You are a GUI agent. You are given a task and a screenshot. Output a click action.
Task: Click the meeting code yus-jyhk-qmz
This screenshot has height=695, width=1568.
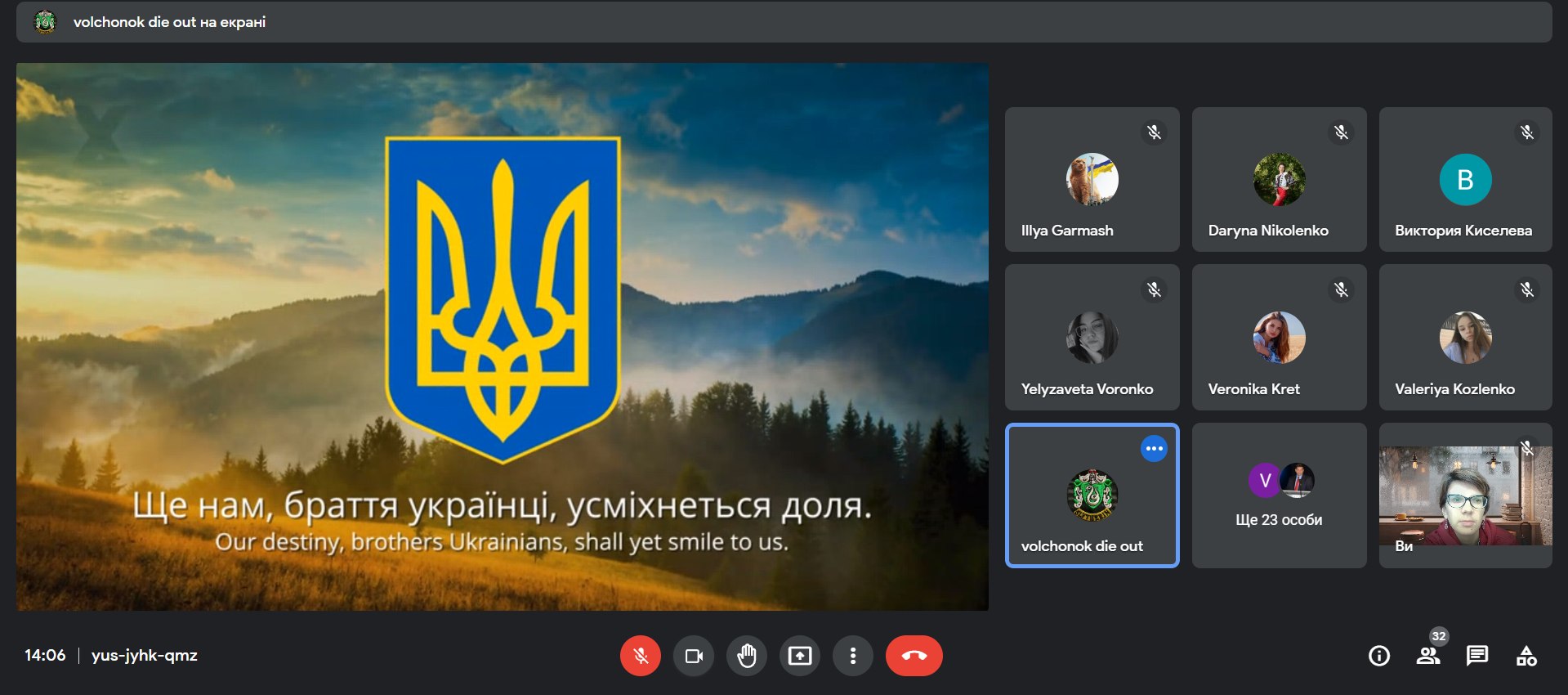pos(145,656)
